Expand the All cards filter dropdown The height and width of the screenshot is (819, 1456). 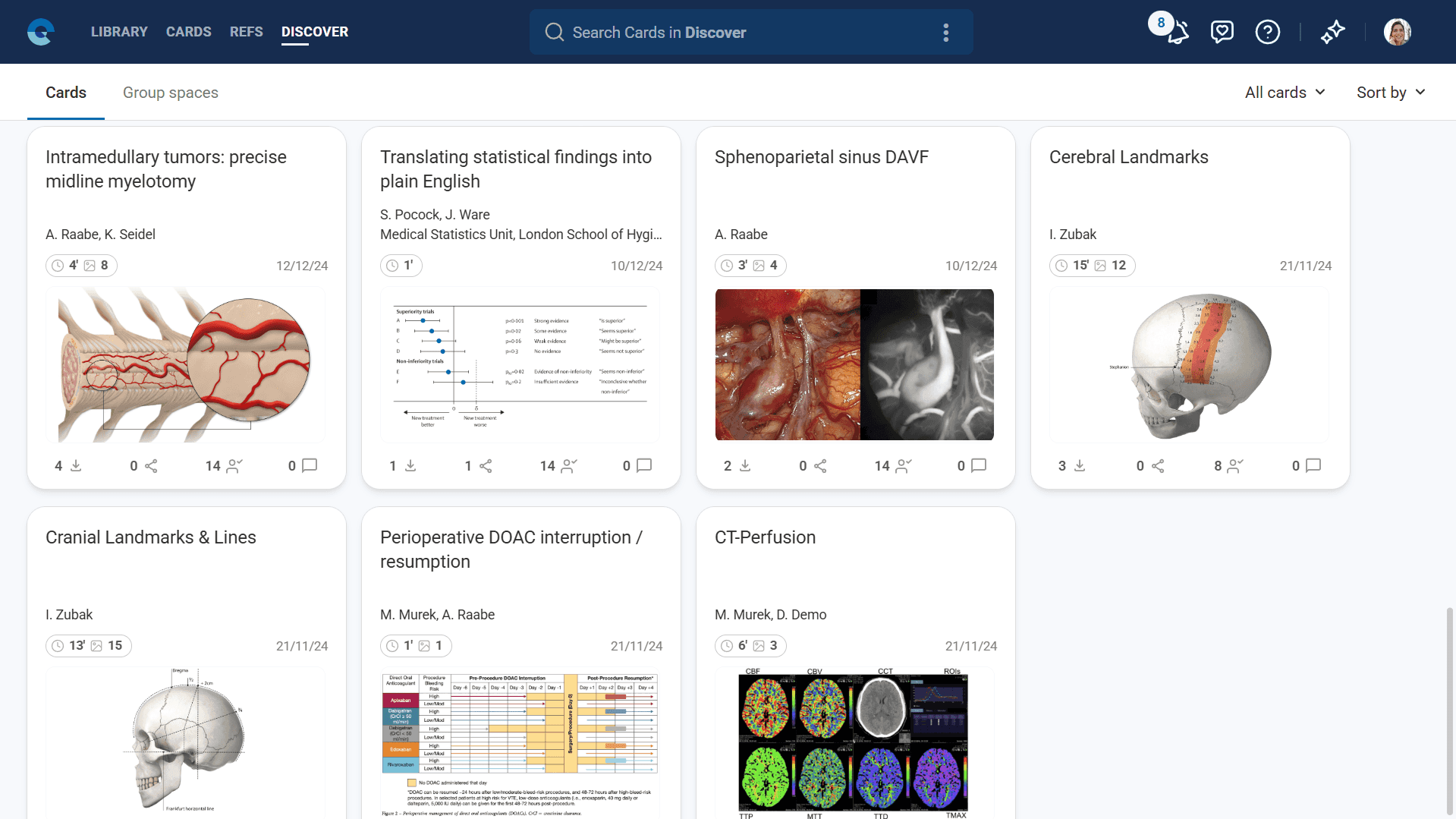[1285, 93]
